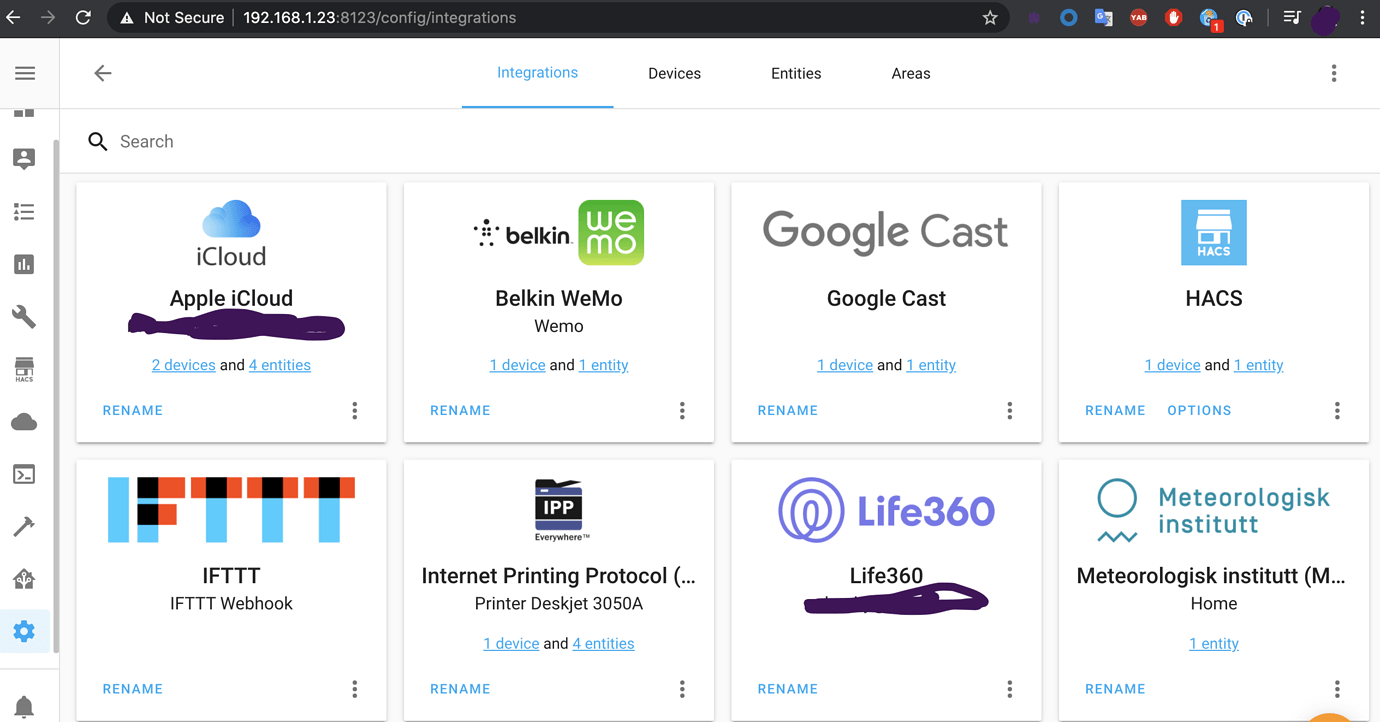Screen dimensions: 1380x722
Task: Open the notifications bell in sidebar
Action: tap(24, 707)
